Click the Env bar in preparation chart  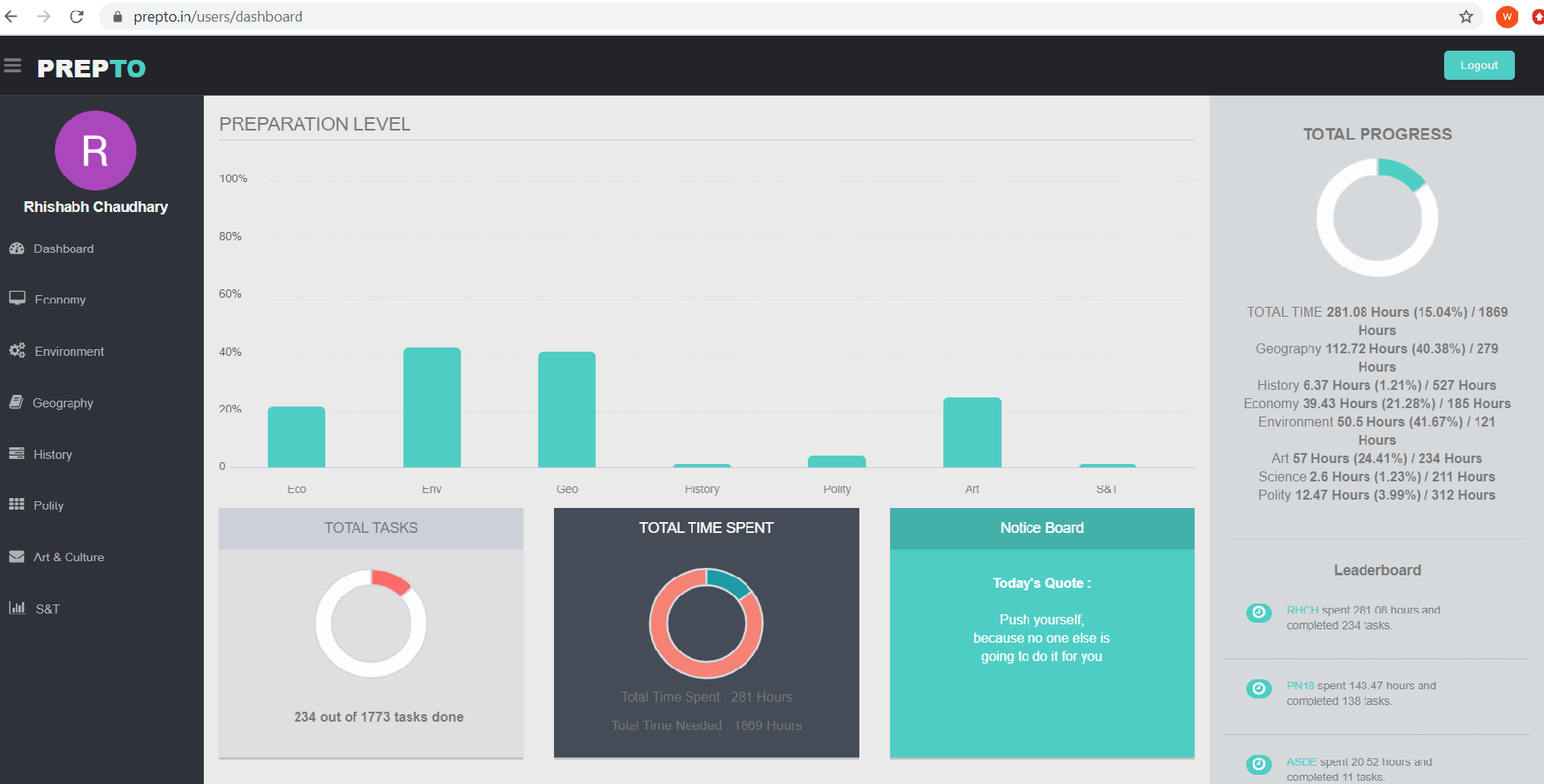(x=432, y=407)
